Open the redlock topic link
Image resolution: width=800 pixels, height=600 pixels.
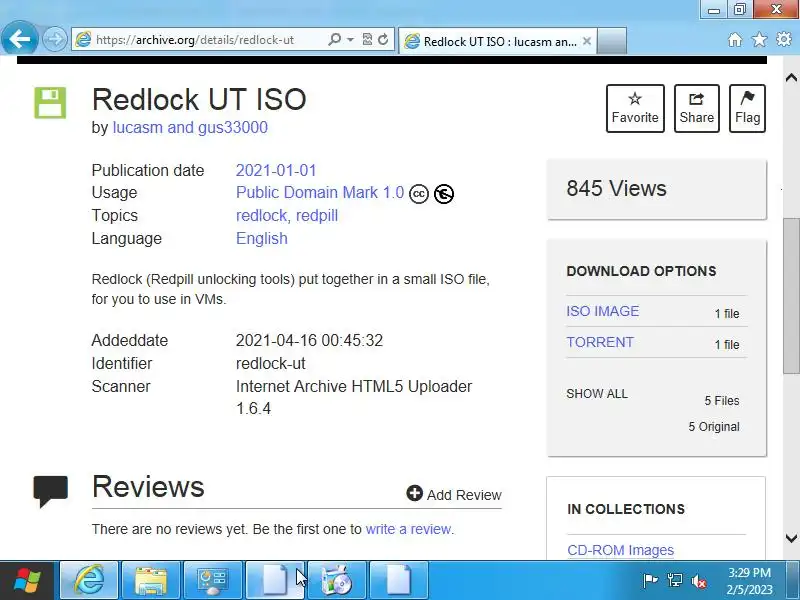[261, 215]
